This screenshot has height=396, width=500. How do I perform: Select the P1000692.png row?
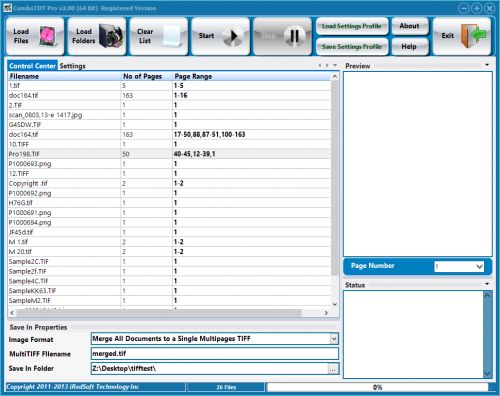pos(169,193)
